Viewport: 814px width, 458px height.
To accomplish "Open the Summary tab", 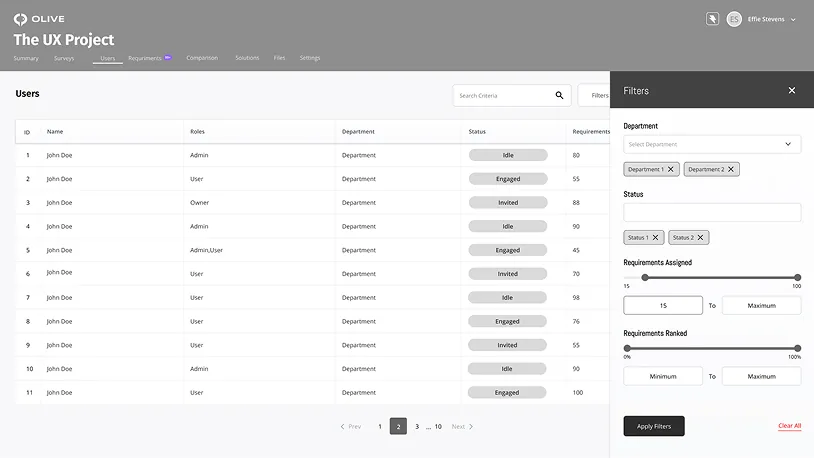I will pos(26,58).
